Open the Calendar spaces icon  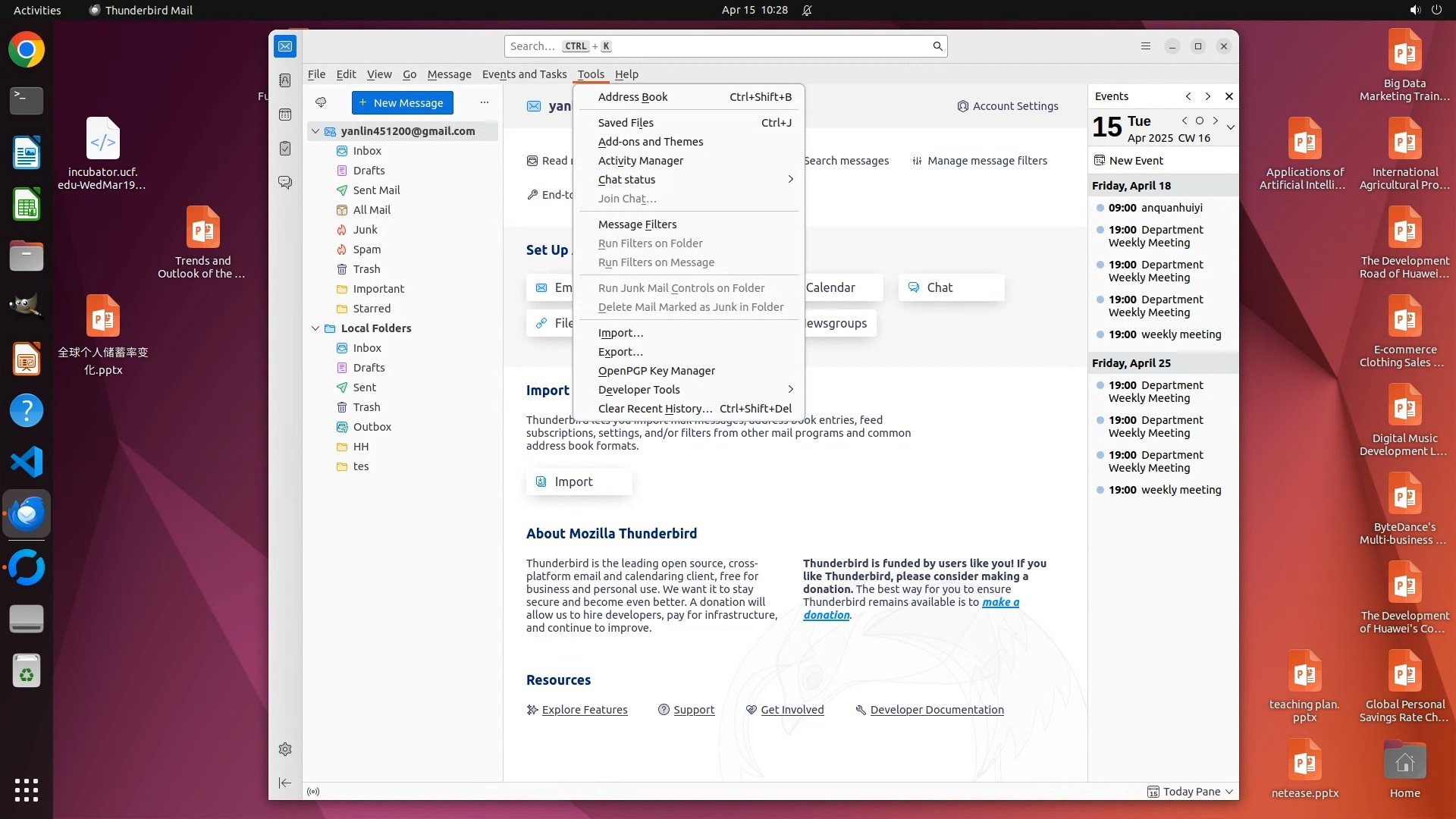pyautogui.click(x=285, y=115)
